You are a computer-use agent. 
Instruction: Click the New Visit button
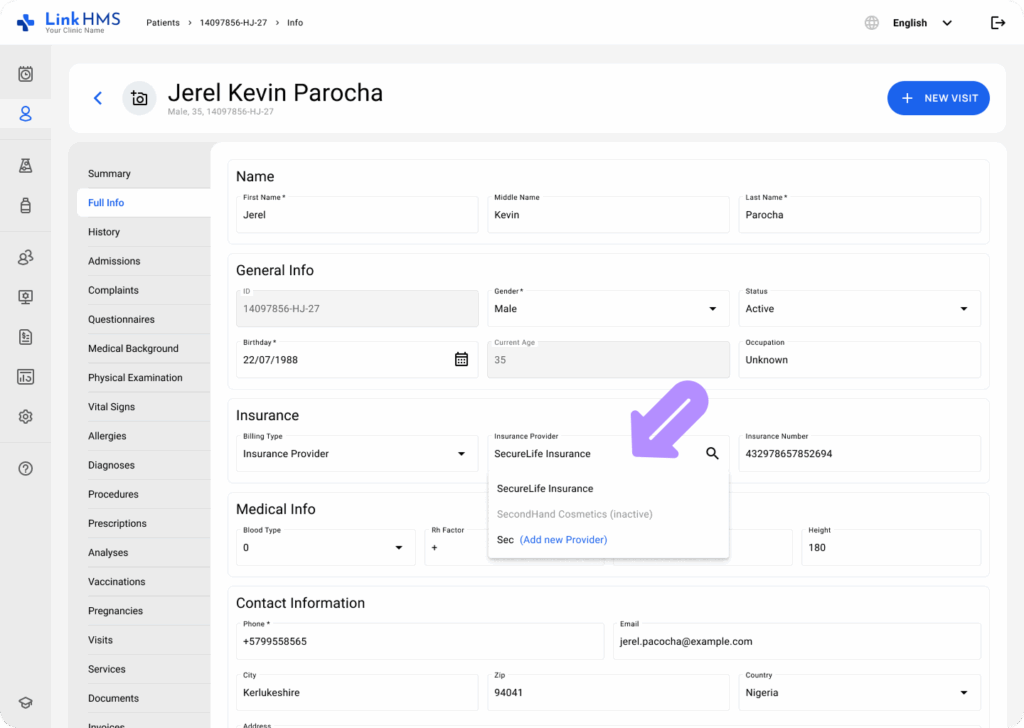938,98
